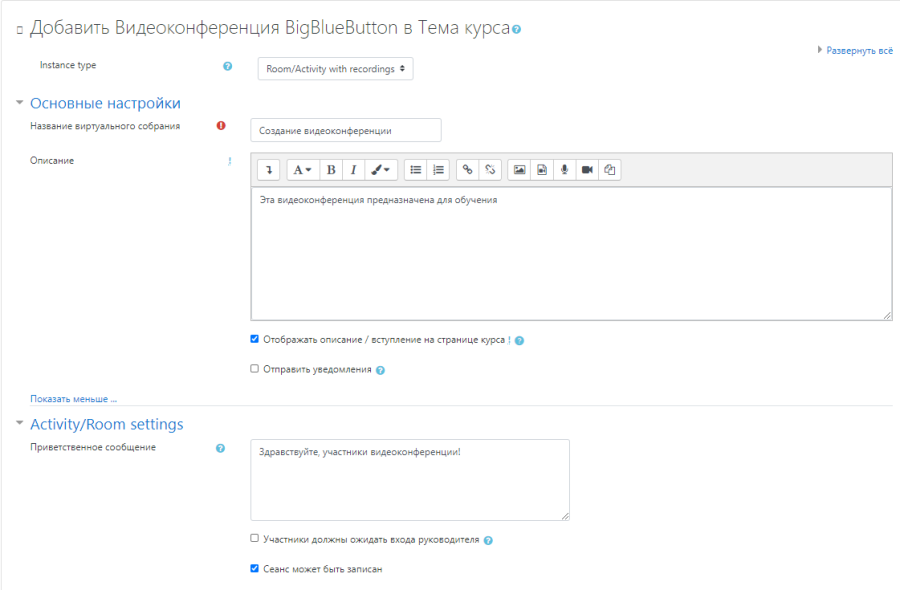Click the virtual meeting name input field
This screenshot has height=590, width=900.
pos(345,130)
